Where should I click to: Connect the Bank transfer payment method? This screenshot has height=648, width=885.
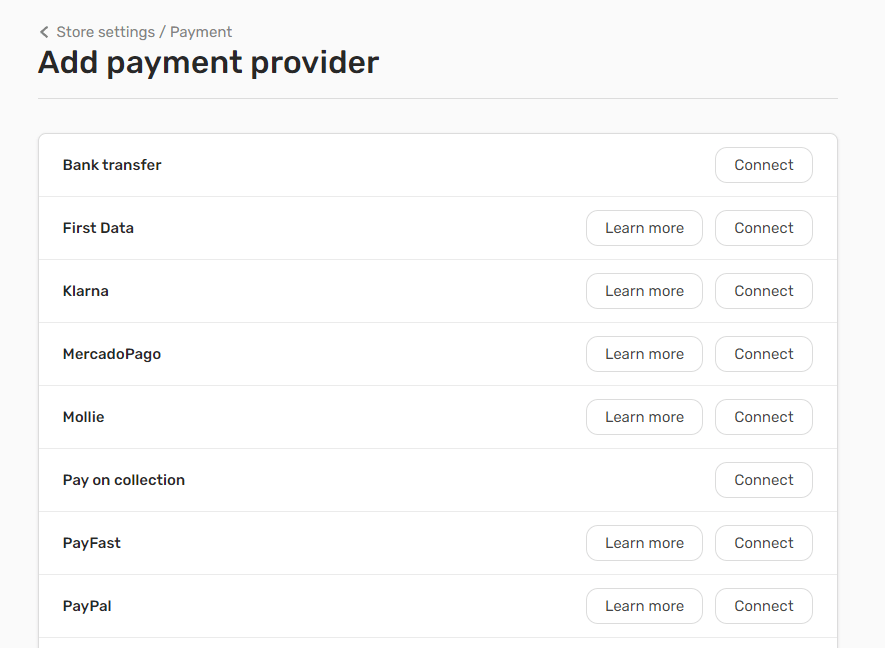(x=763, y=164)
